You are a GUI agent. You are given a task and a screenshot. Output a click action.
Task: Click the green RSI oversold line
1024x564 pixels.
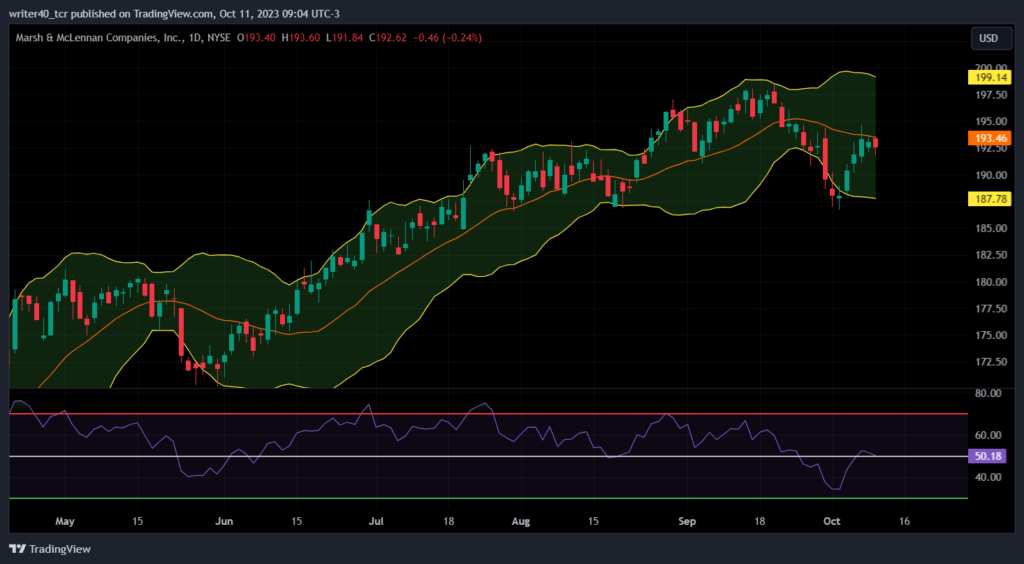pos(488,499)
